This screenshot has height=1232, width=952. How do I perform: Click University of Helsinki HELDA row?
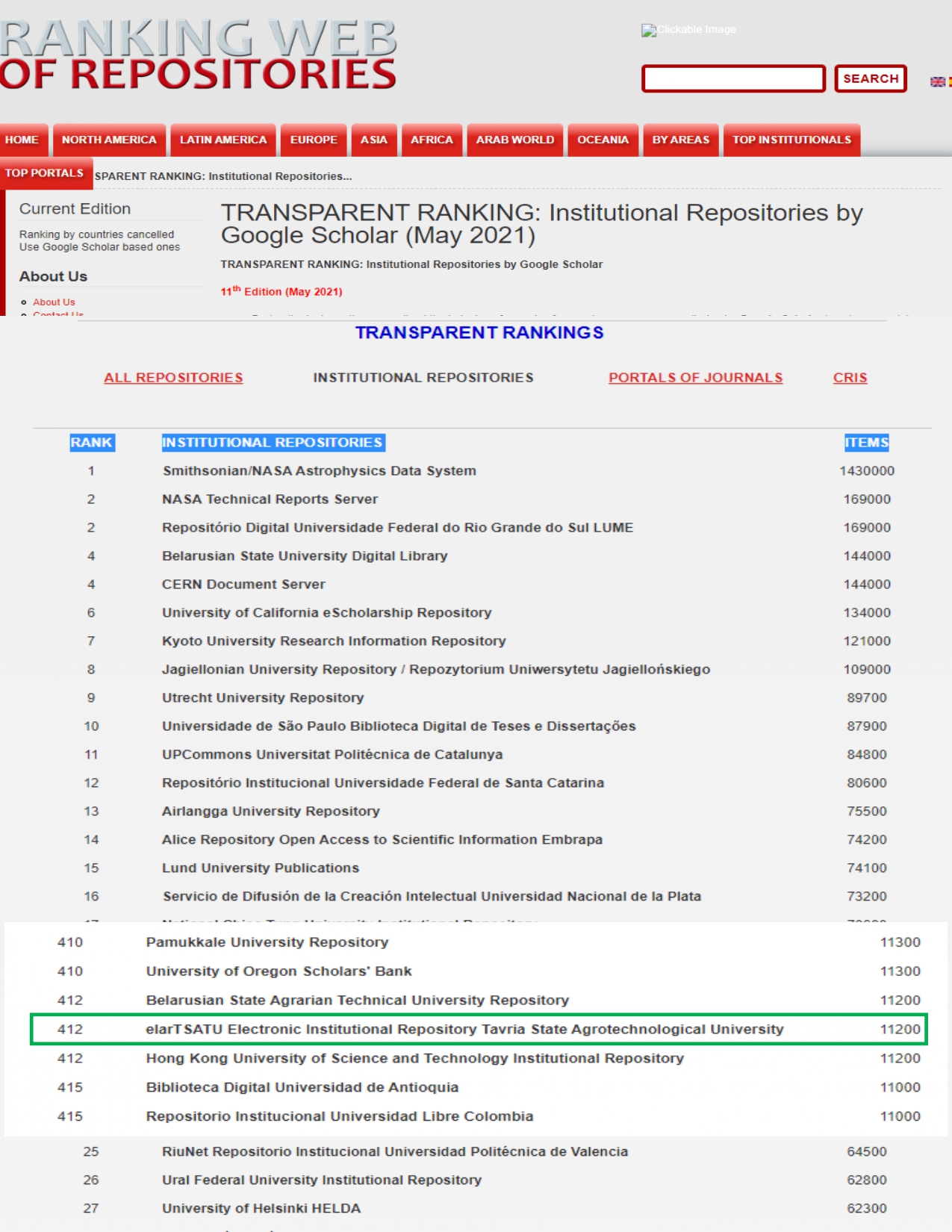click(482, 1209)
